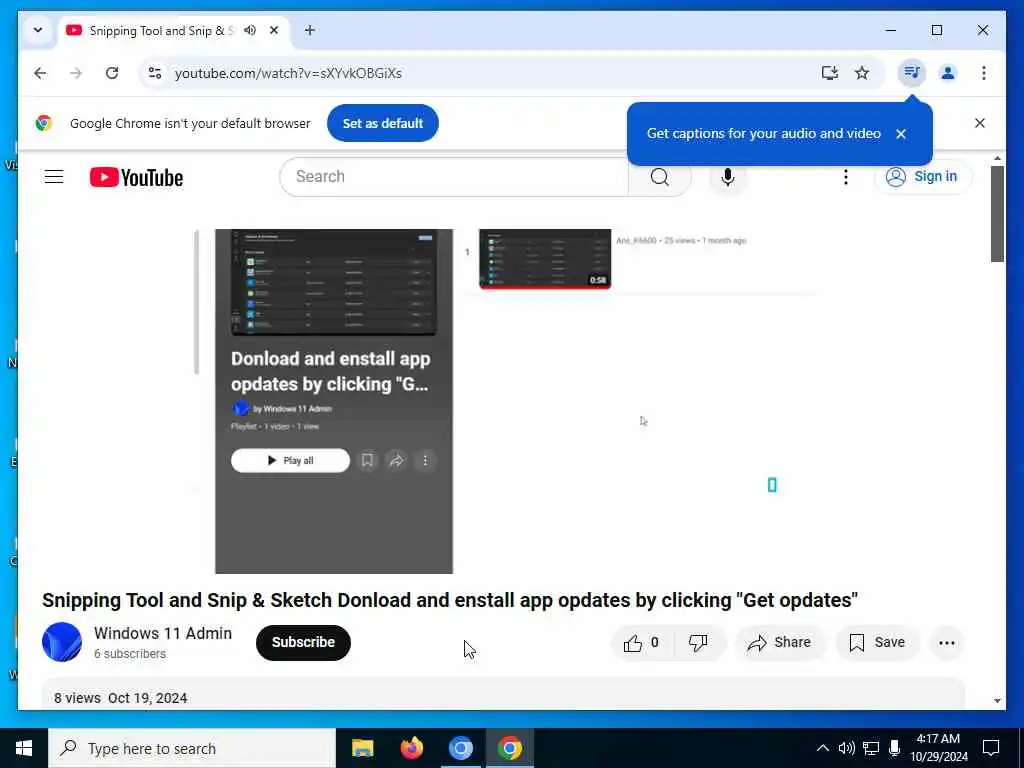Open the media control playlist icon
Screen dimensions: 1024x768
click(912, 72)
